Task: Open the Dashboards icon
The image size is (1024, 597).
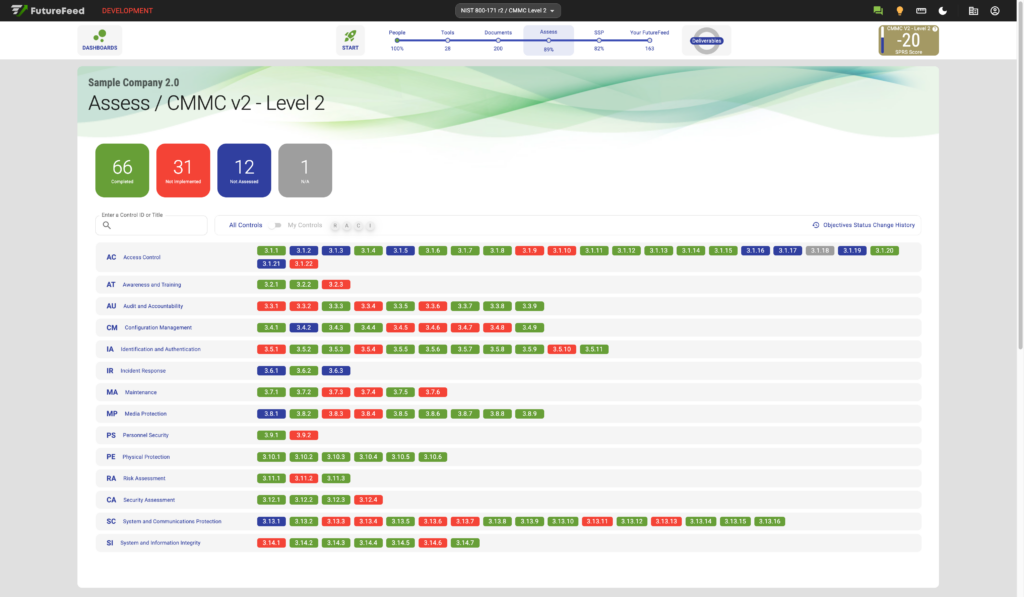Action: 100,40
